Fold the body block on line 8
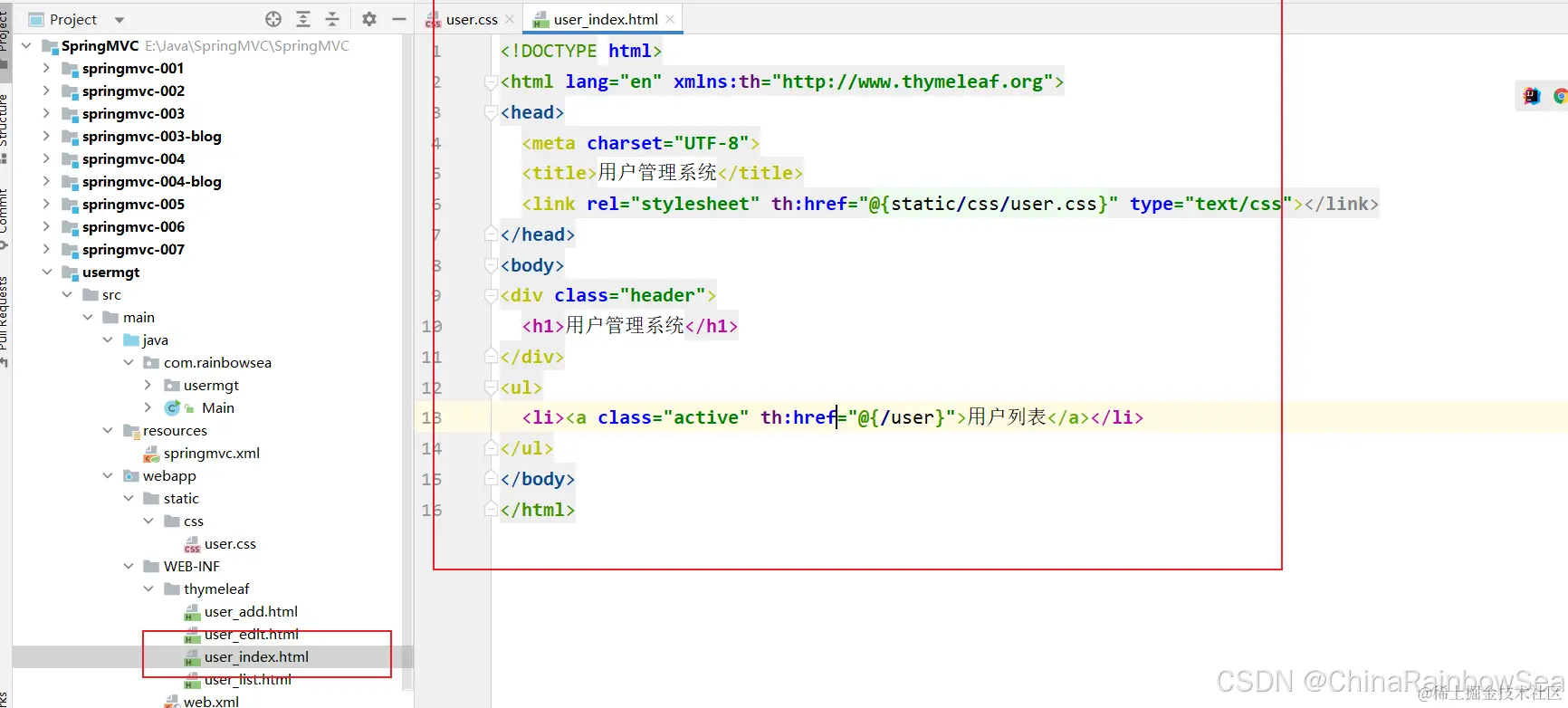1568x708 pixels. 491,266
